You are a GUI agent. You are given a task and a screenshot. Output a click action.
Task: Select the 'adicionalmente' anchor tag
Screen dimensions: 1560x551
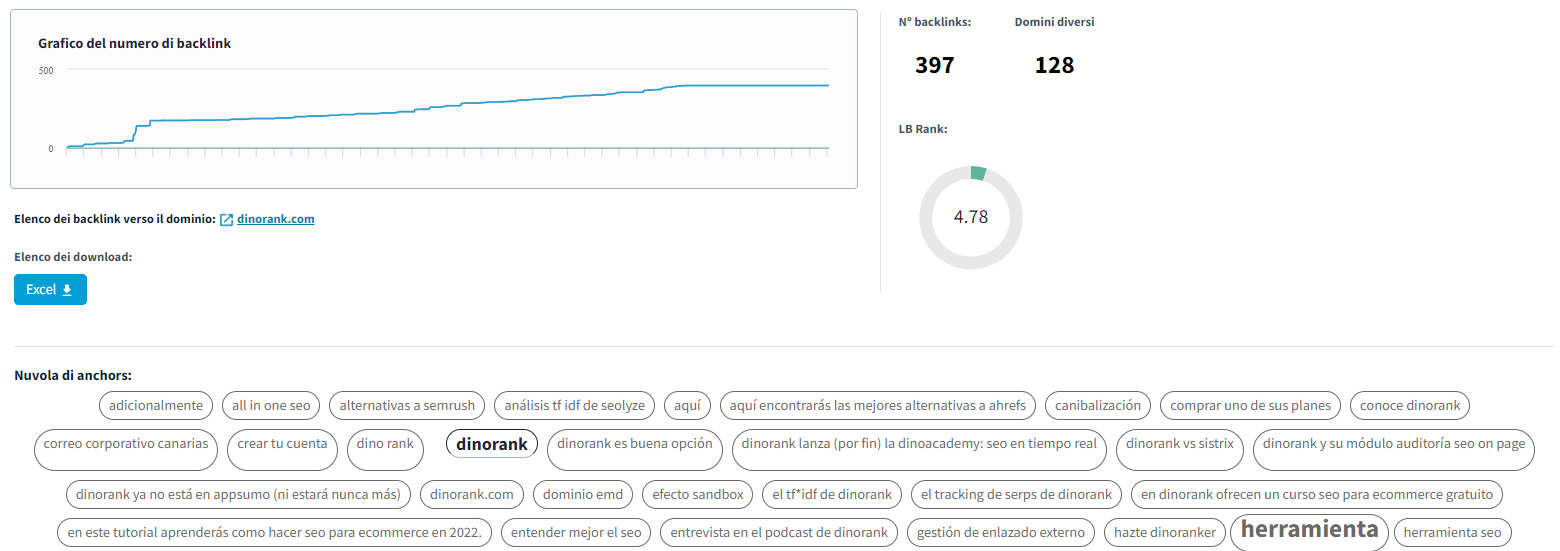coord(156,406)
